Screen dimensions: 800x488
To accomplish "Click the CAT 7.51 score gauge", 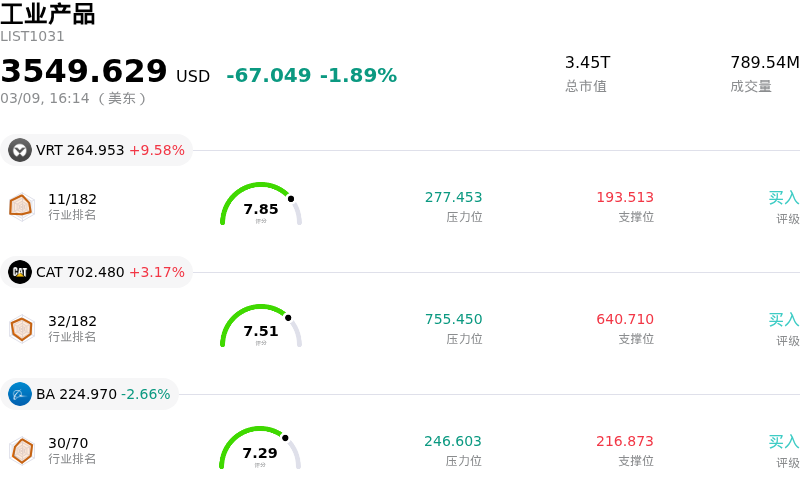I will [x=261, y=328].
